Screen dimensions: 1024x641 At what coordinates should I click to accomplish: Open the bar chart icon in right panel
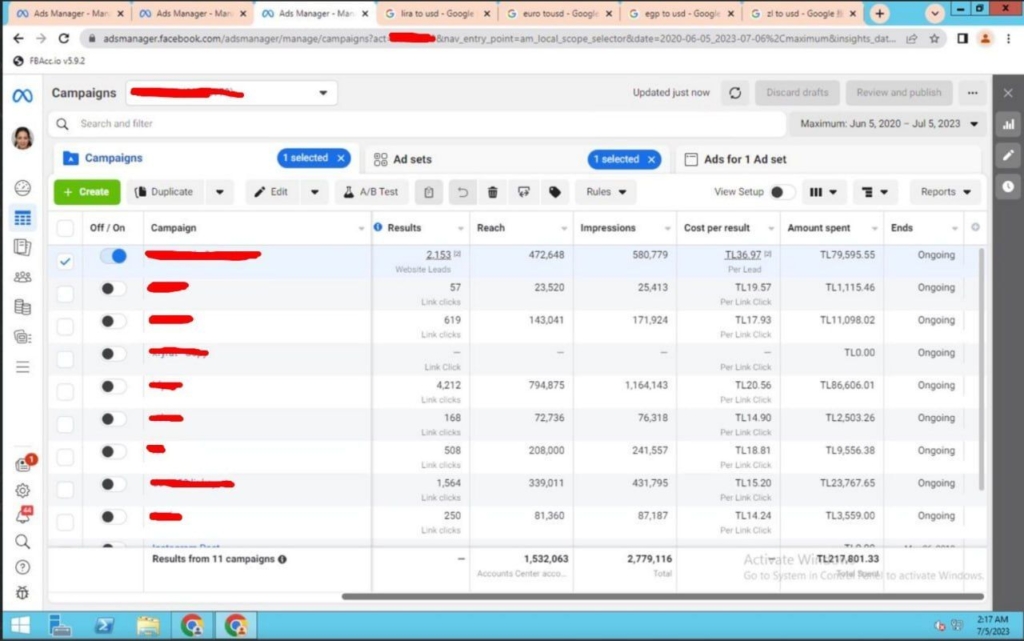click(x=1008, y=126)
